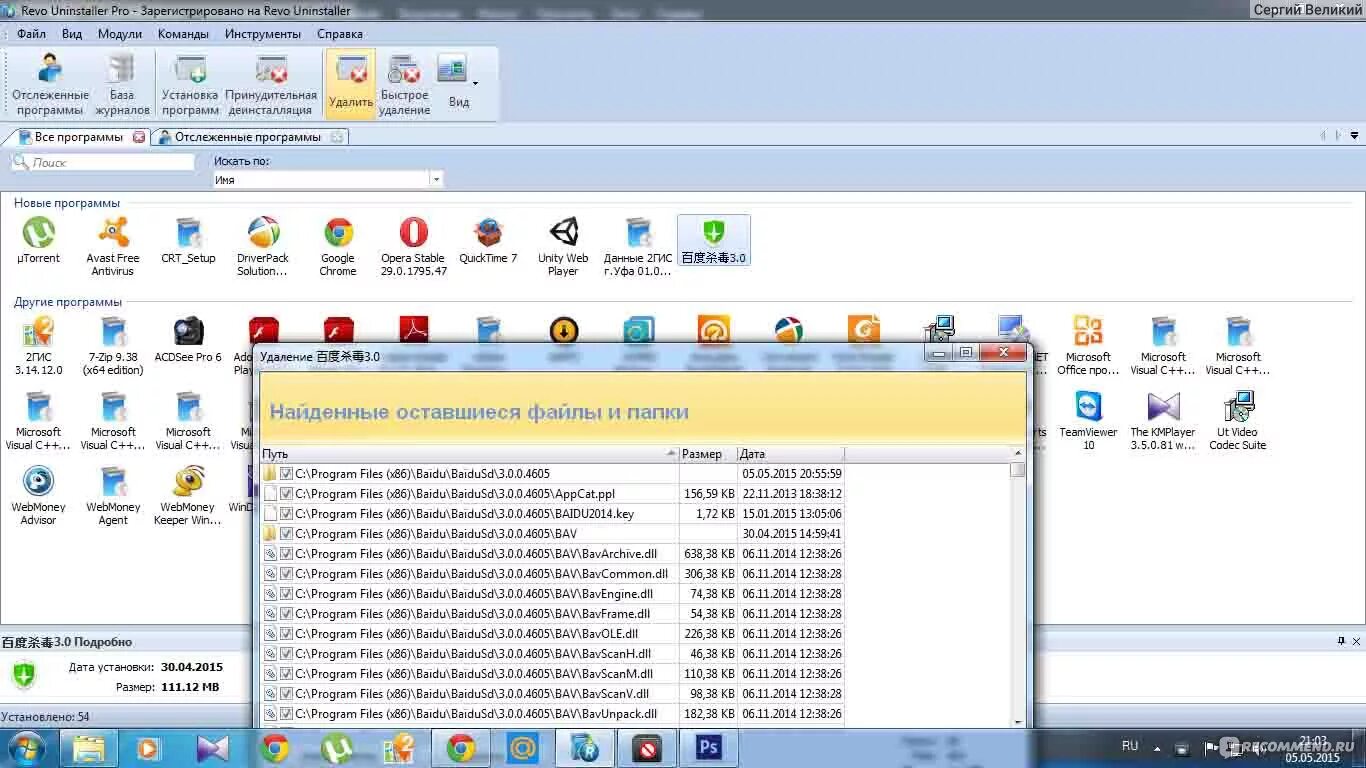Select ACDSee Pro 6 program icon

(188, 341)
